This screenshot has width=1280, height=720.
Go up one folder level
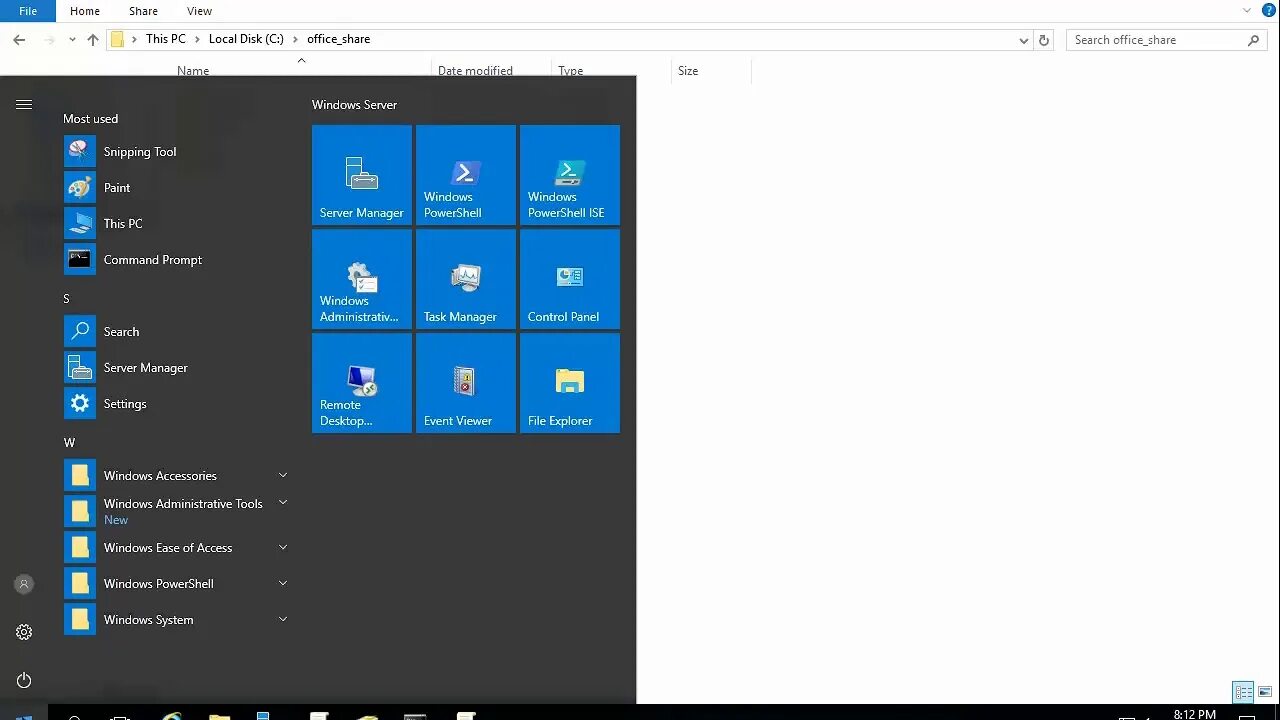point(93,40)
